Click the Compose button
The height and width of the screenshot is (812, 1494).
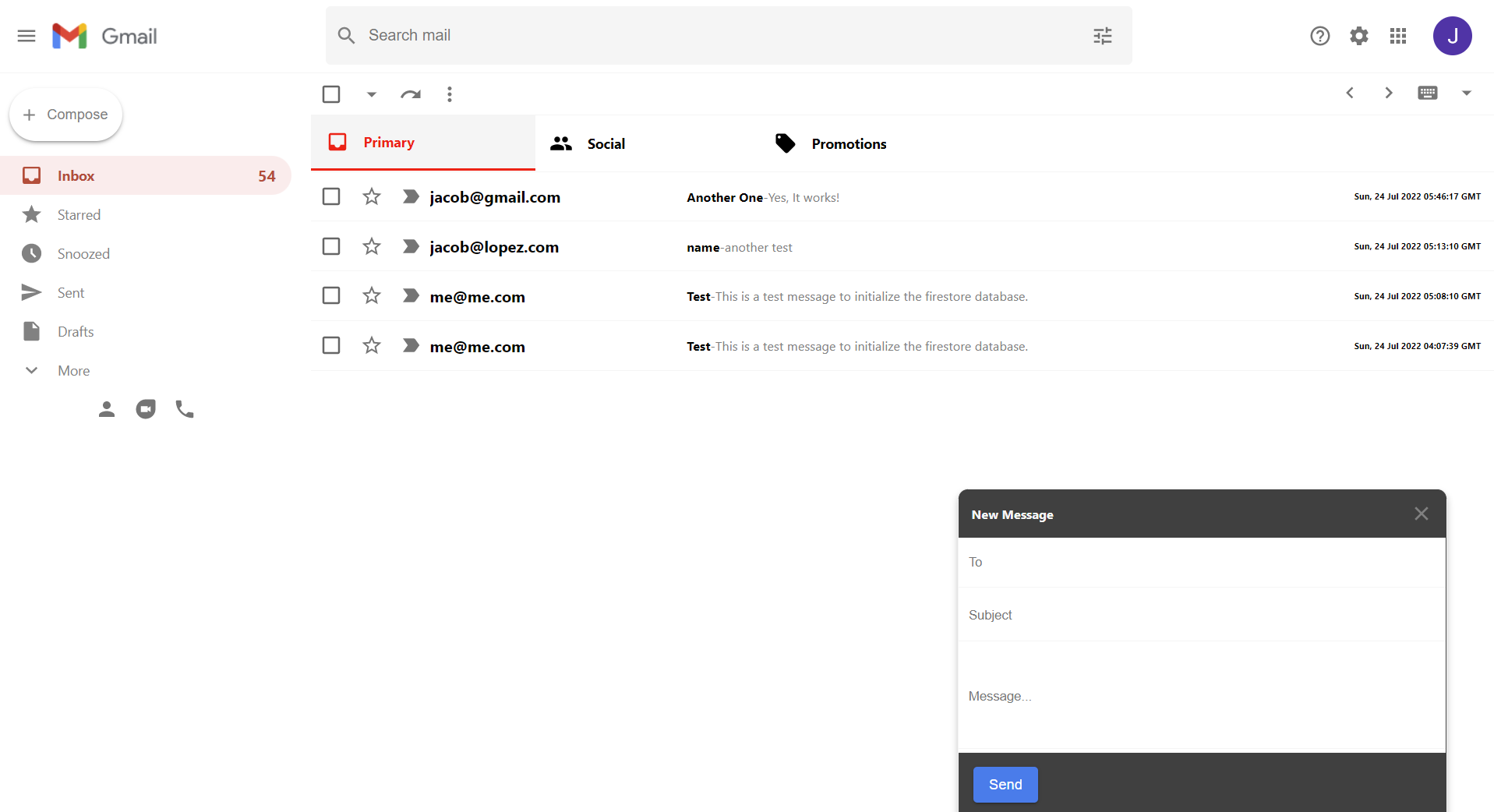tap(66, 115)
